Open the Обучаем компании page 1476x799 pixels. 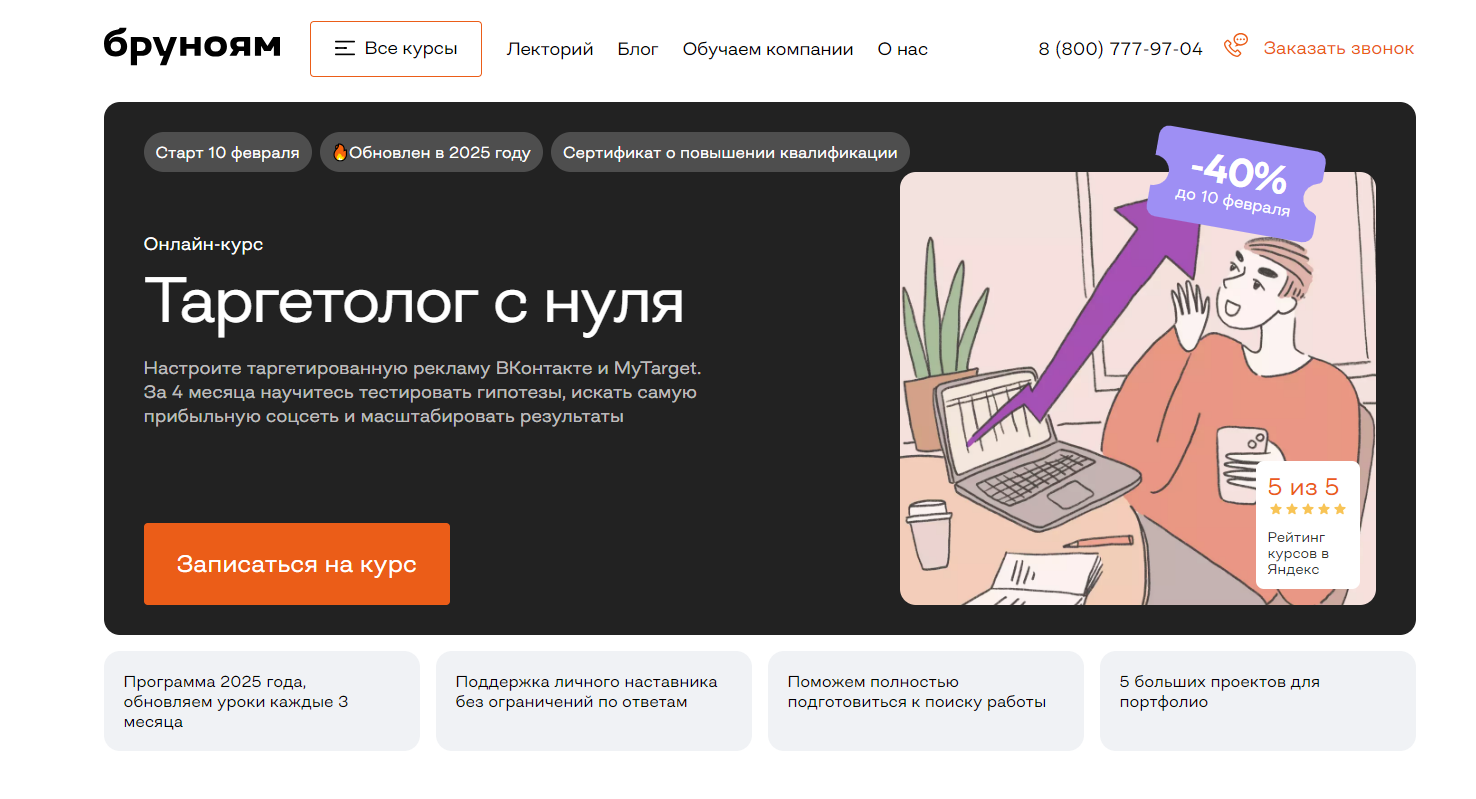768,49
